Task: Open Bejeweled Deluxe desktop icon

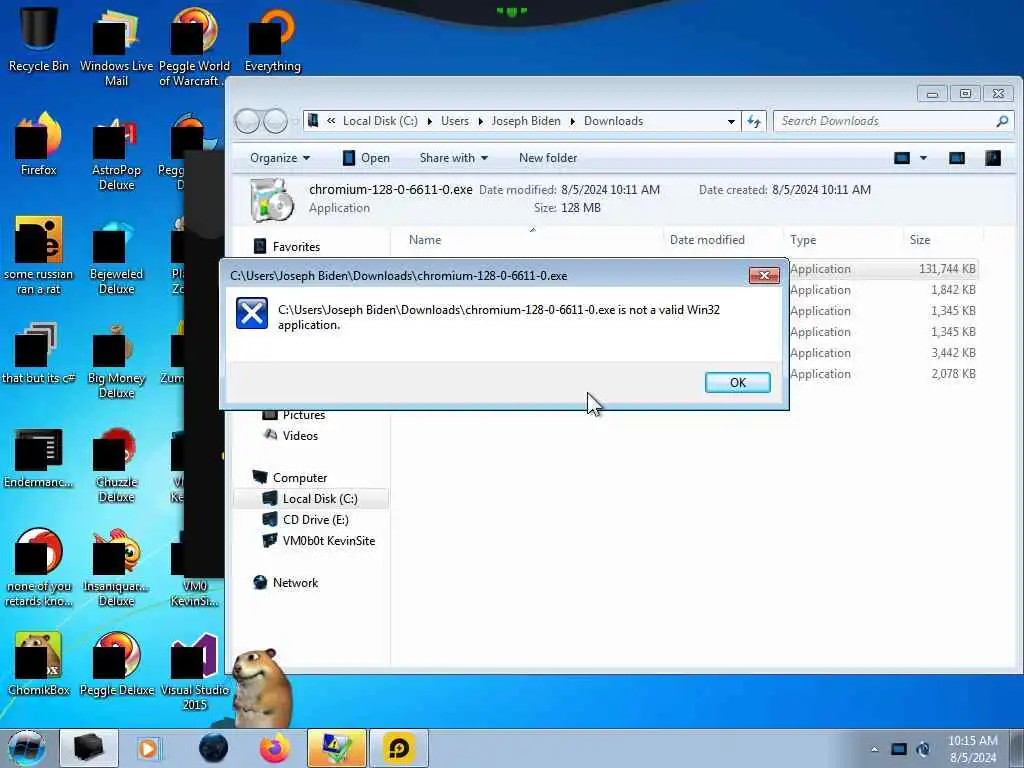Action: (116, 258)
